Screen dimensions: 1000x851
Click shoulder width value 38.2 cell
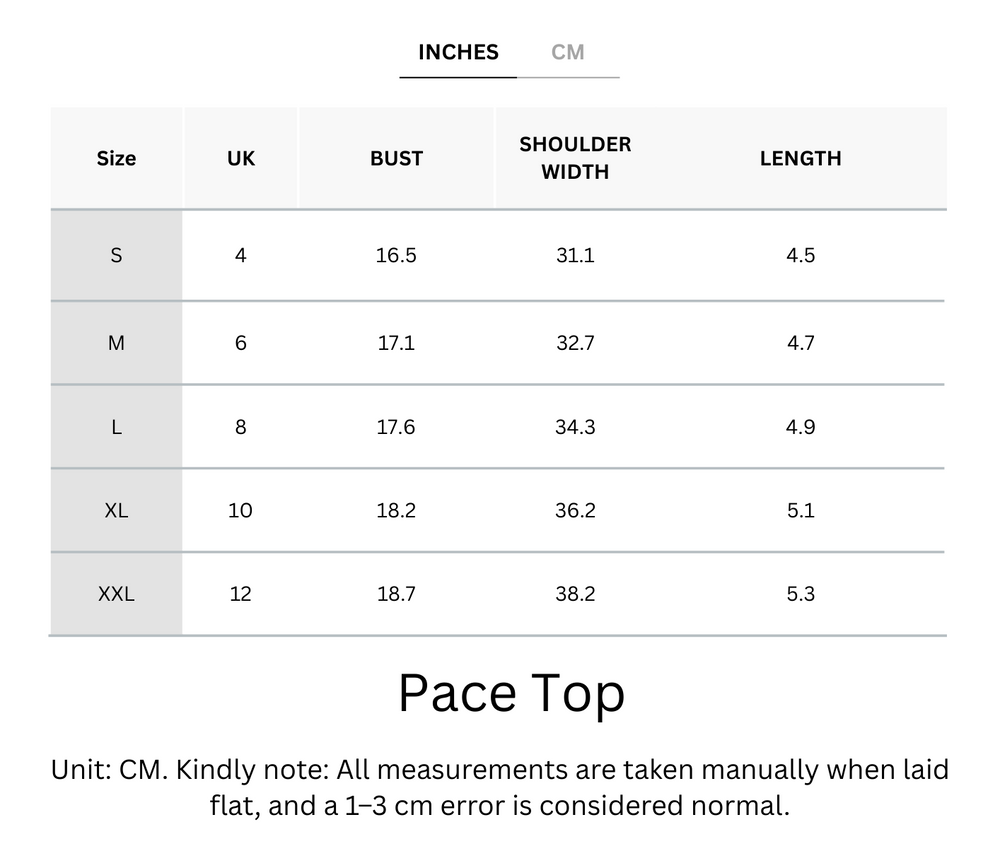pyautogui.click(x=575, y=594)
